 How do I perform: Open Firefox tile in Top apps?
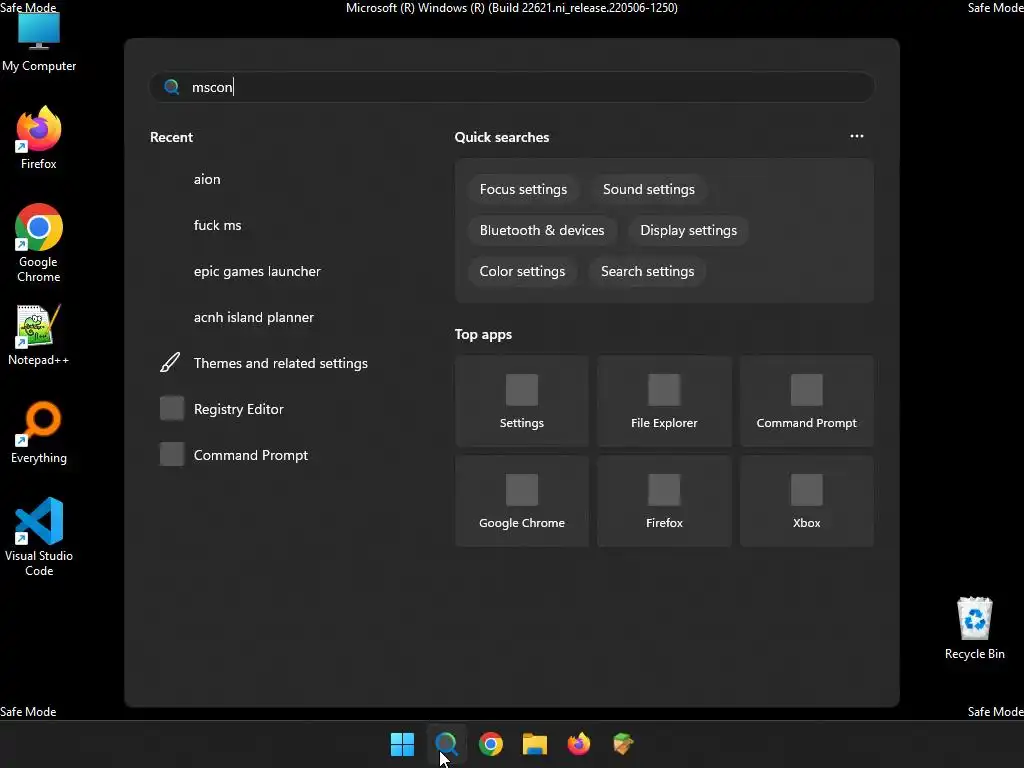click(x=664, y=501)
